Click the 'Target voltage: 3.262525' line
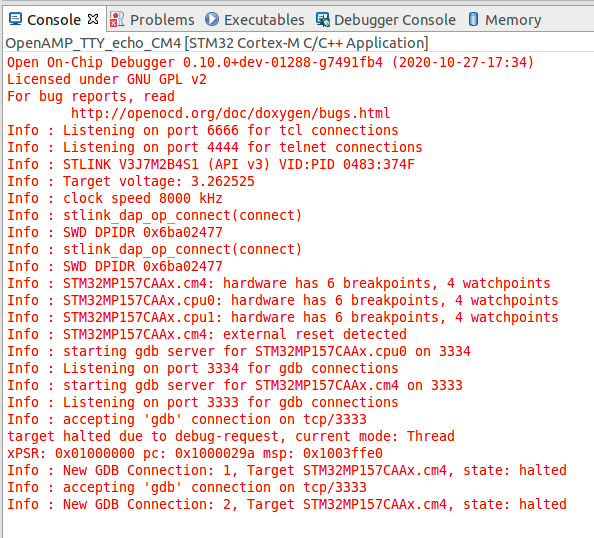Screen dimensions: 594x538 [131, 181]
